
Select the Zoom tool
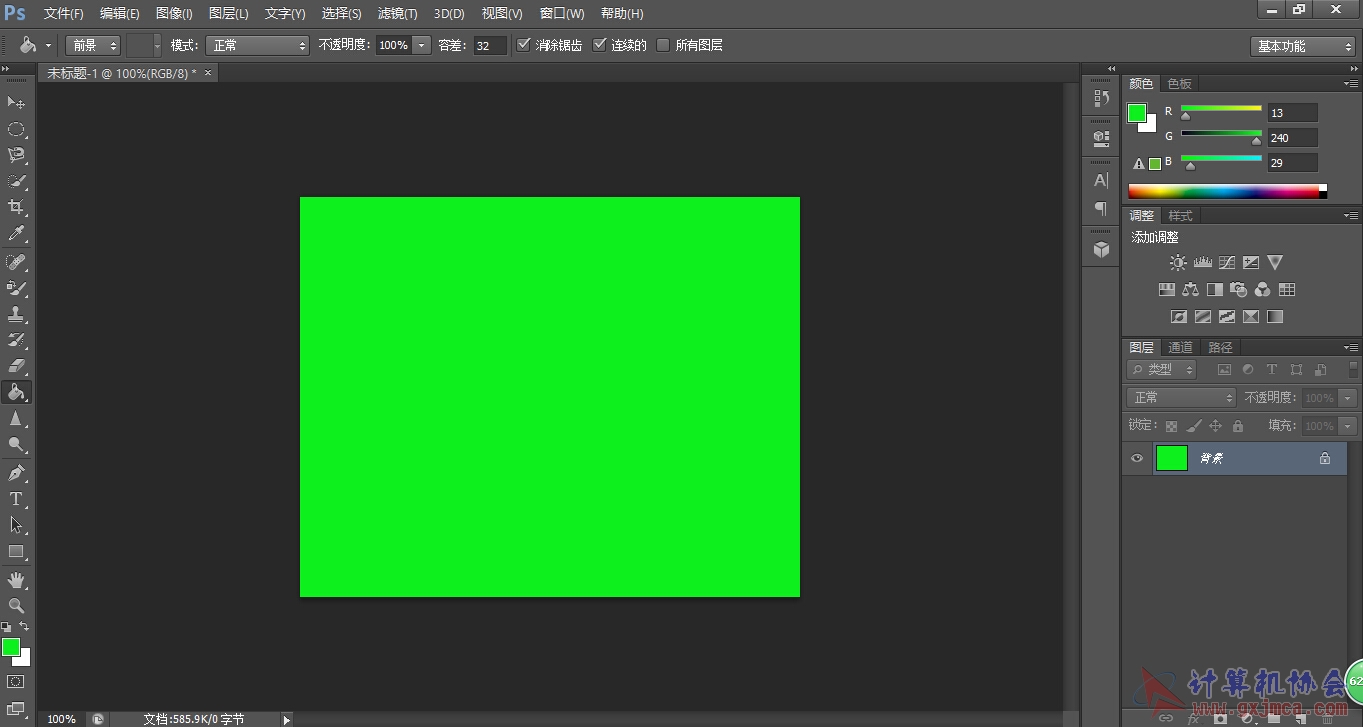(16, 606)
